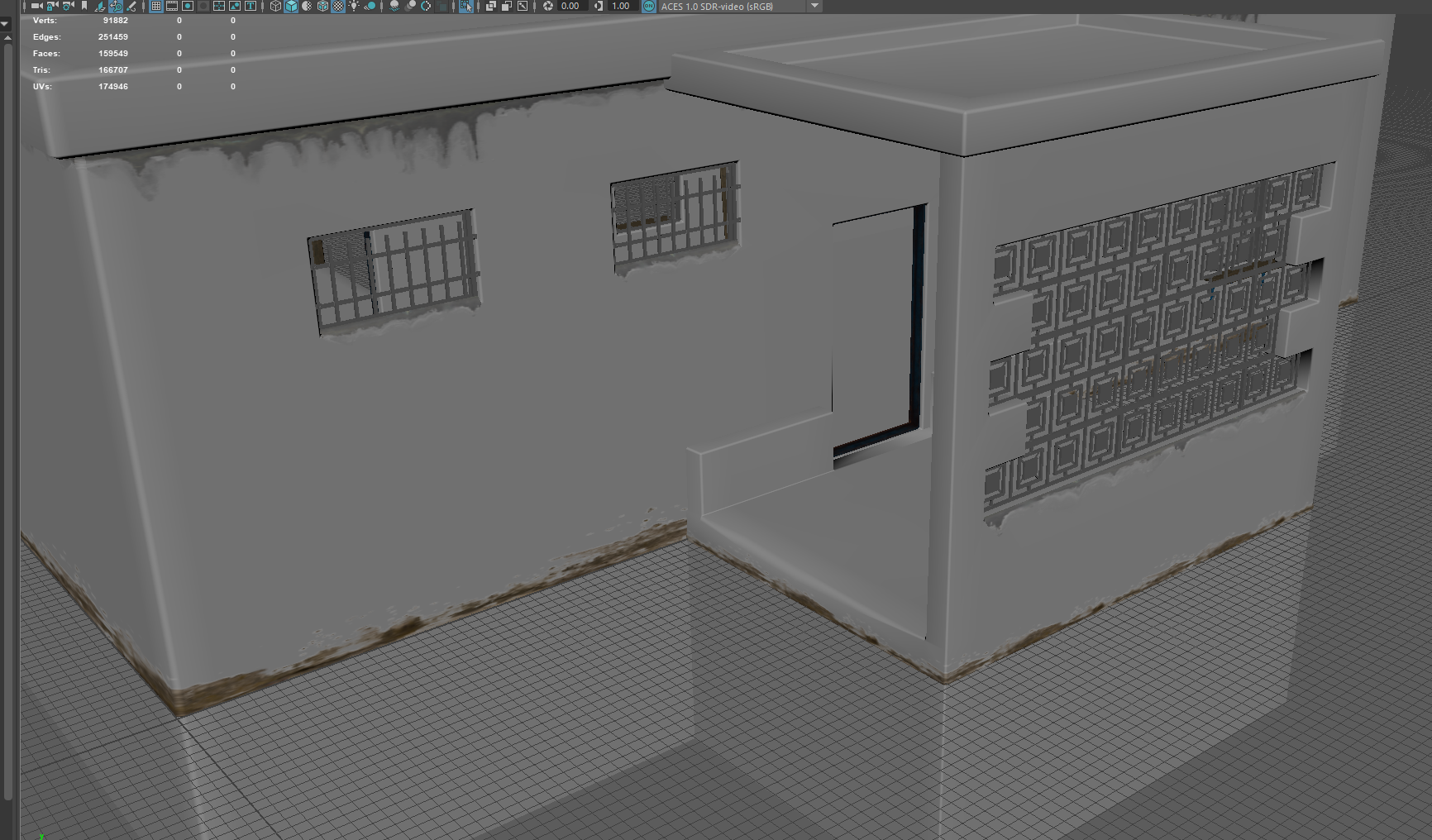Select the Grease Pencil tool icon
This screenshot has width=1432, height=840.
point(131,6)
